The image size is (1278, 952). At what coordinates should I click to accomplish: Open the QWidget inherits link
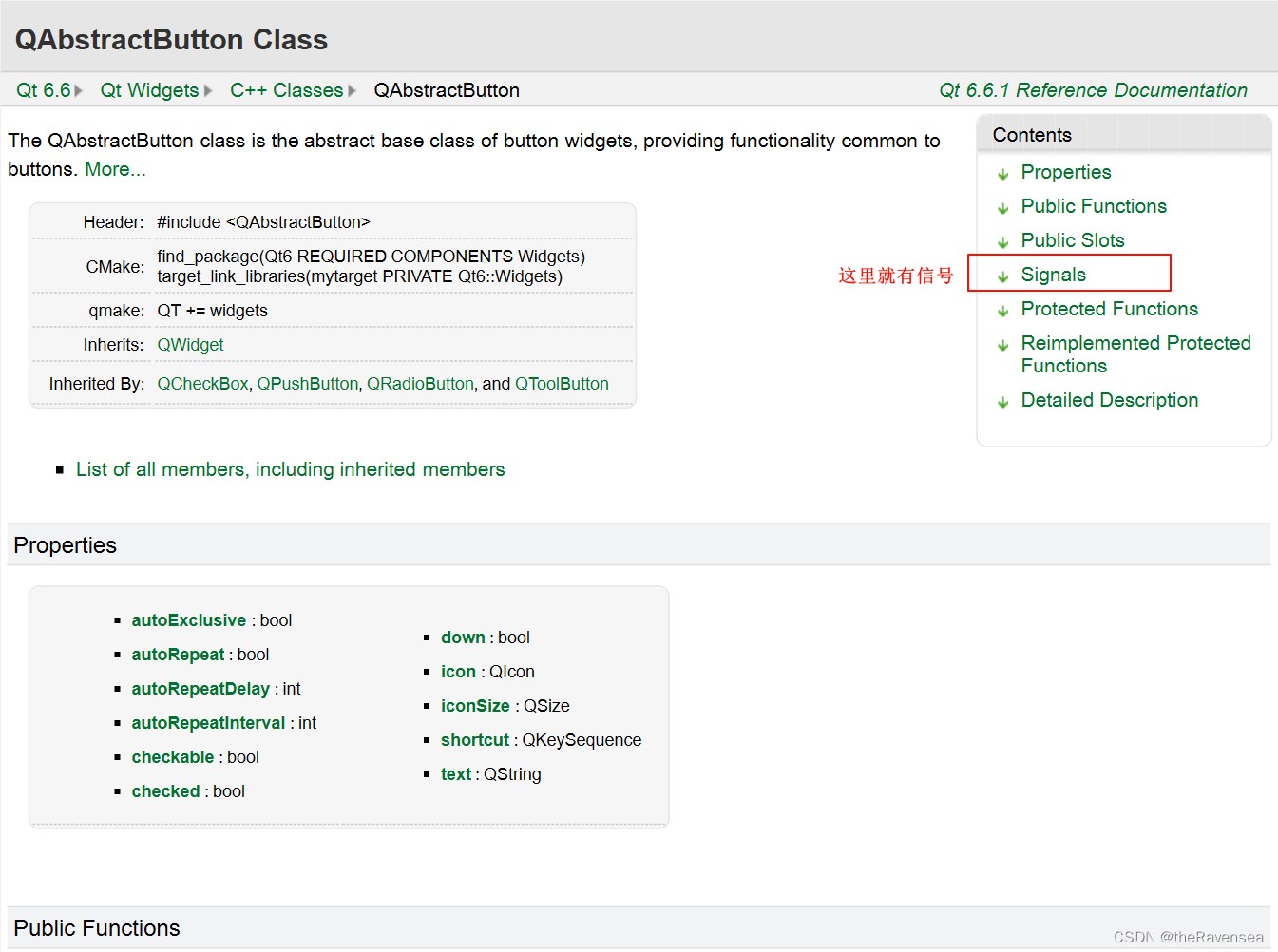[190, 345]
